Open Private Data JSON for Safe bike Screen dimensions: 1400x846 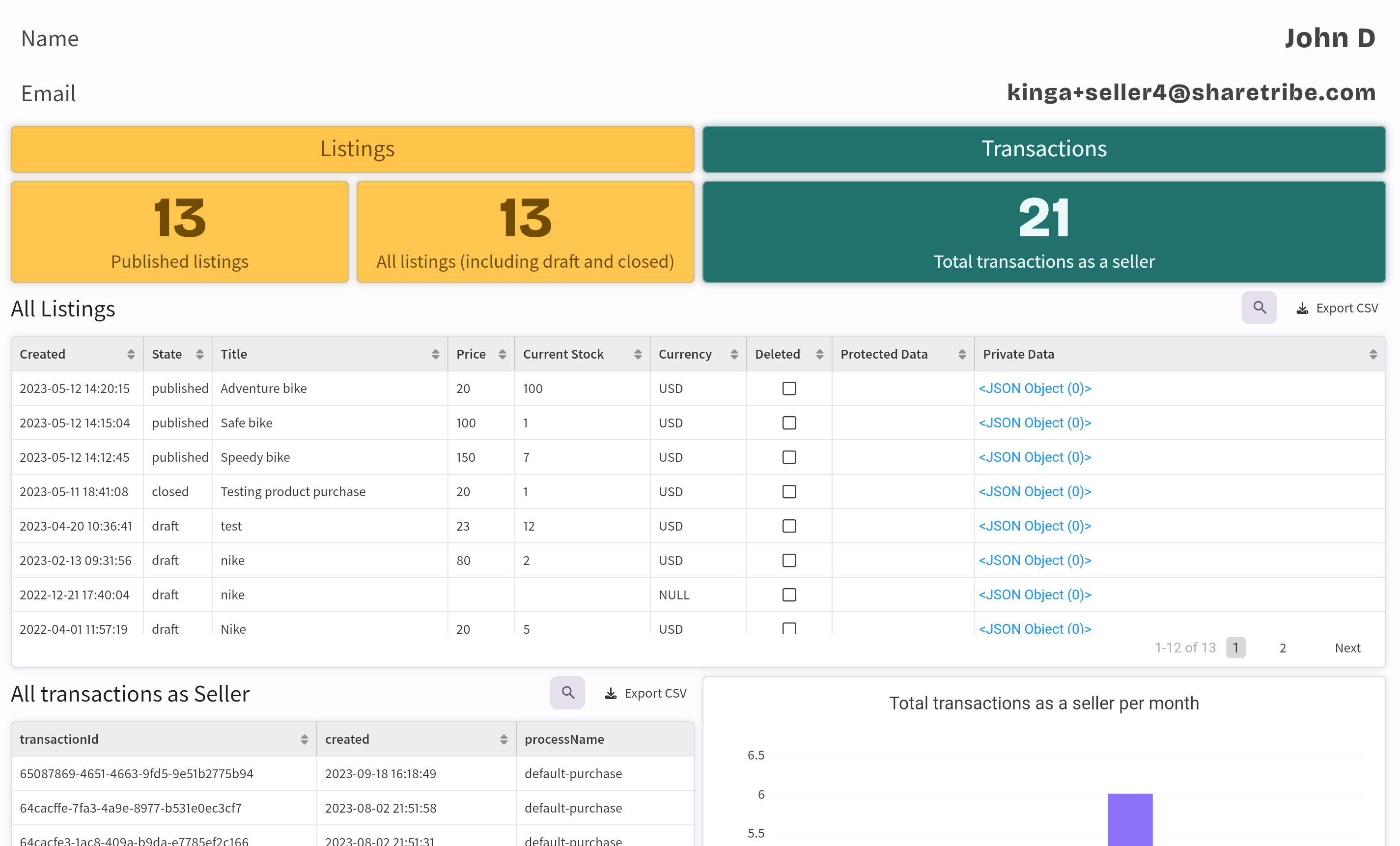tap(1035, 423)
